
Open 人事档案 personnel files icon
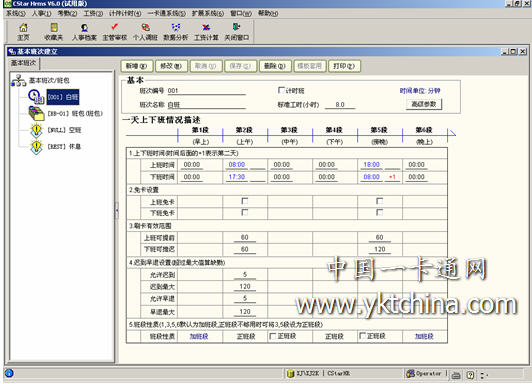(x=84, y=28)
